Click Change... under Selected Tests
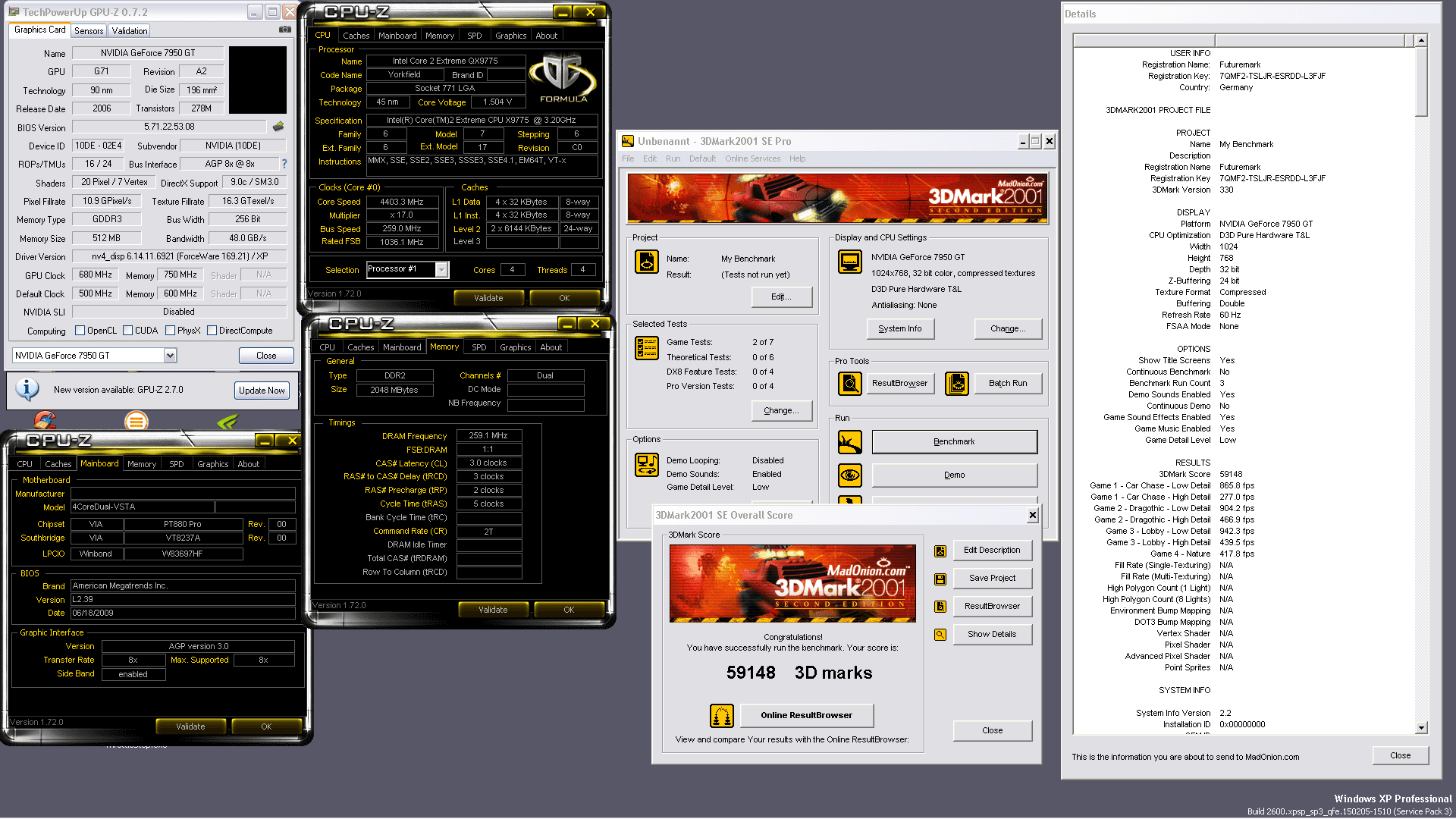The width and height of the screenshot is (1456, 819). [781, 411]
